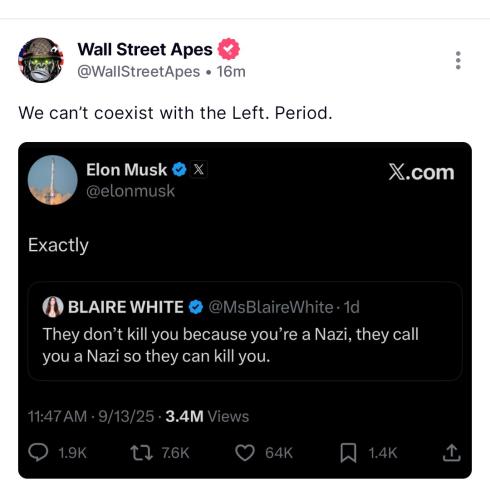Open the 11:47 AM 9/13/25 timestamp
This screenshot has width=490, height=500.
click(x=91, y=417)
